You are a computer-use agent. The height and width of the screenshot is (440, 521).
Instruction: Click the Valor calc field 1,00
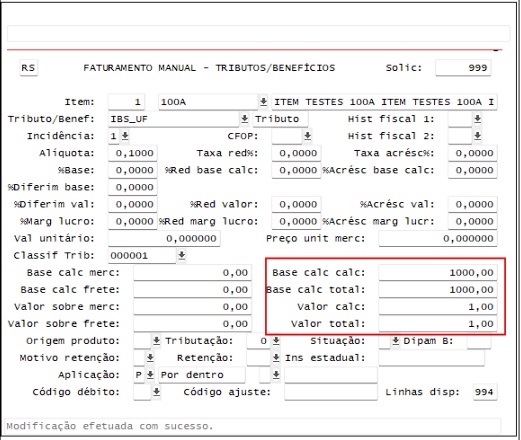click(x=438, y=306)
